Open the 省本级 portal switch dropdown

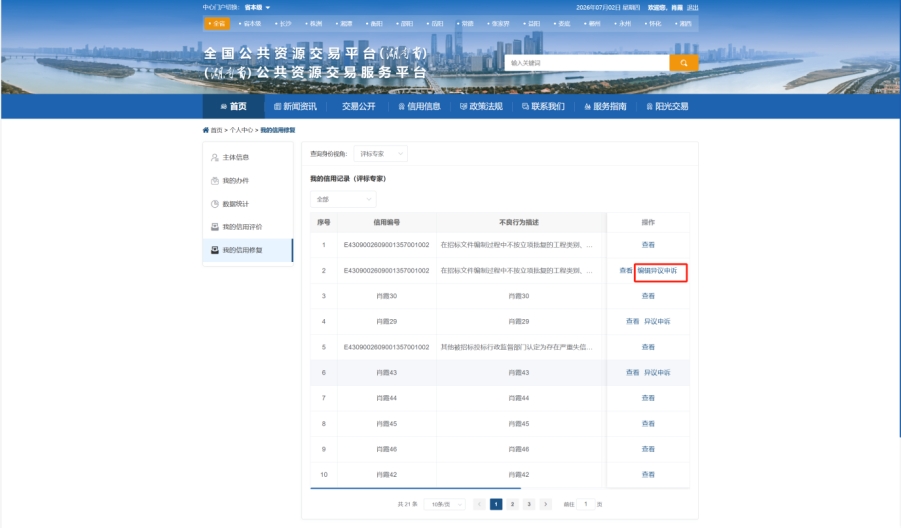coord(257,7)
